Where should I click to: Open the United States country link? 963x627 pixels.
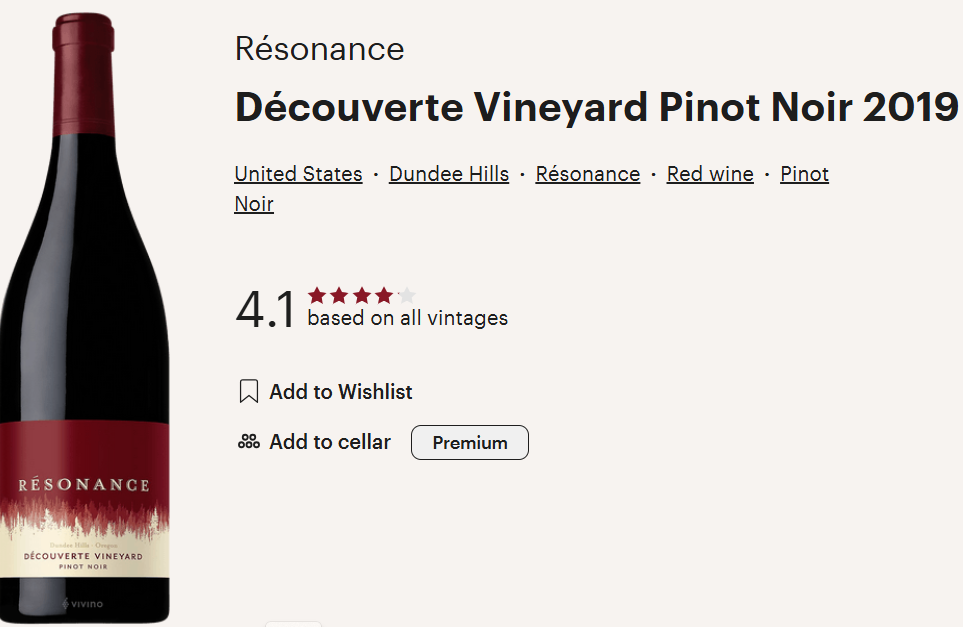(298, 174)
